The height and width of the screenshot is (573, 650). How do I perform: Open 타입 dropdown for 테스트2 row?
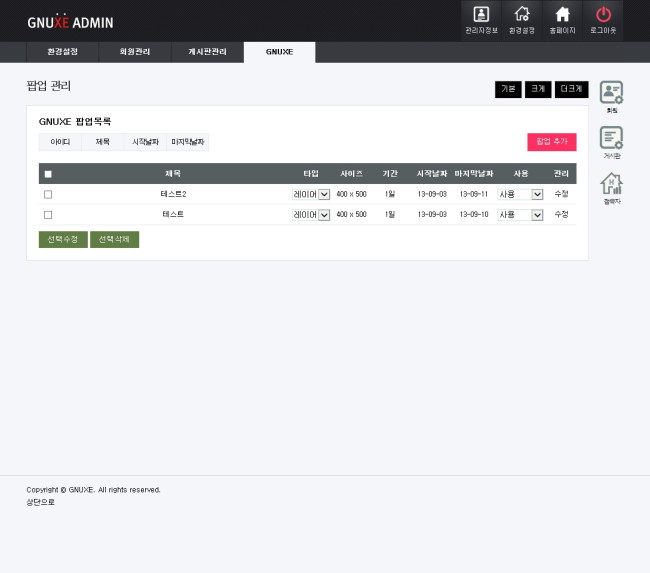point(311,194)
